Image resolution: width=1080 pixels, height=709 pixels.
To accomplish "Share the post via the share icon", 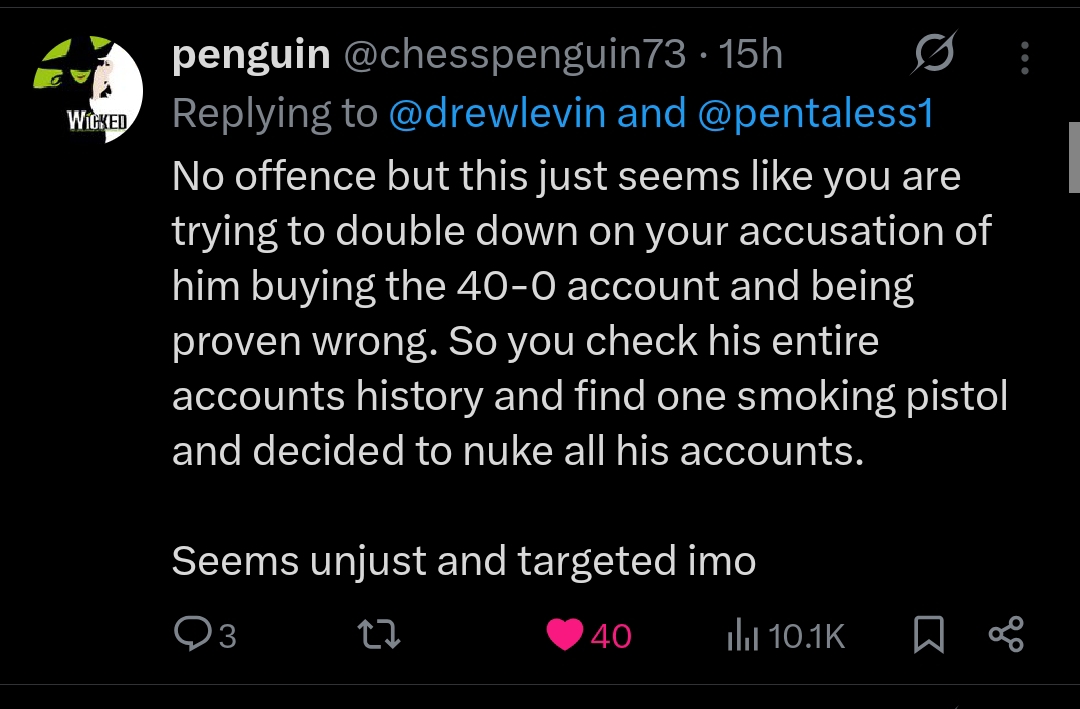I will pos(1005,634).
